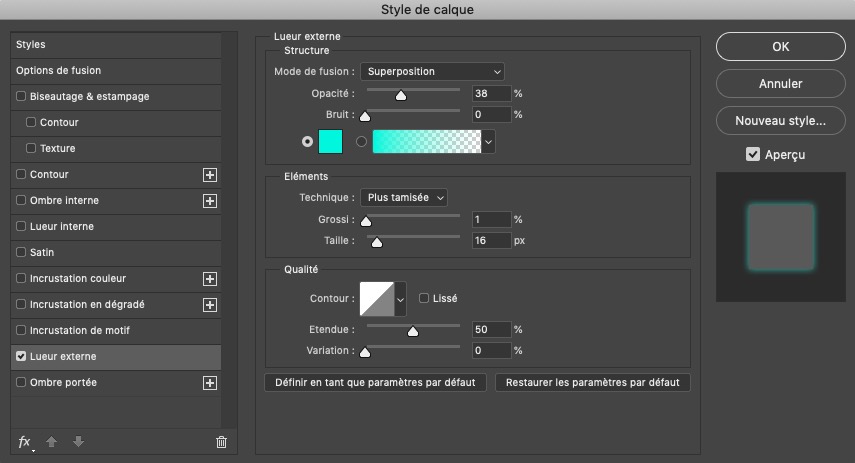Move effect down with the down arrow icon
This screenshot has height=463, width=855.
click(79, 442)
